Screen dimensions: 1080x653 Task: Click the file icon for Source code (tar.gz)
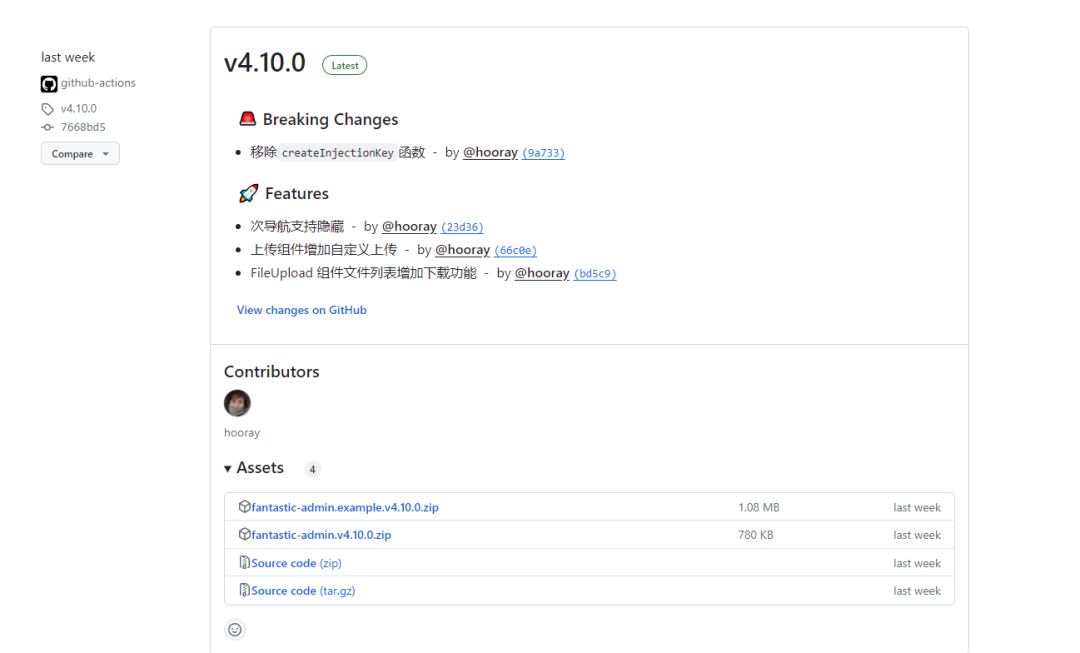coord(244,591)
